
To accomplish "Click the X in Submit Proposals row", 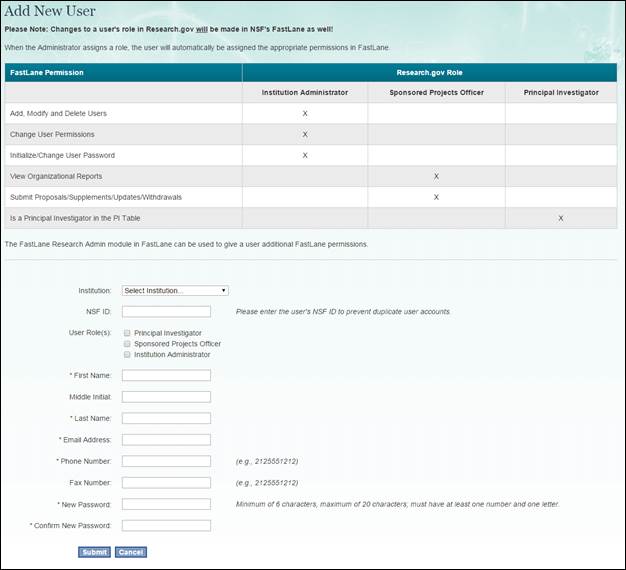I will pos(436,197).
